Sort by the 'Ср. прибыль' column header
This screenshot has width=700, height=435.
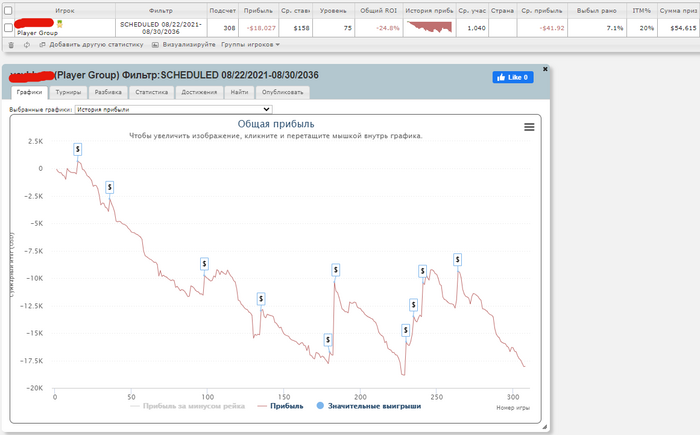point(542,10)
